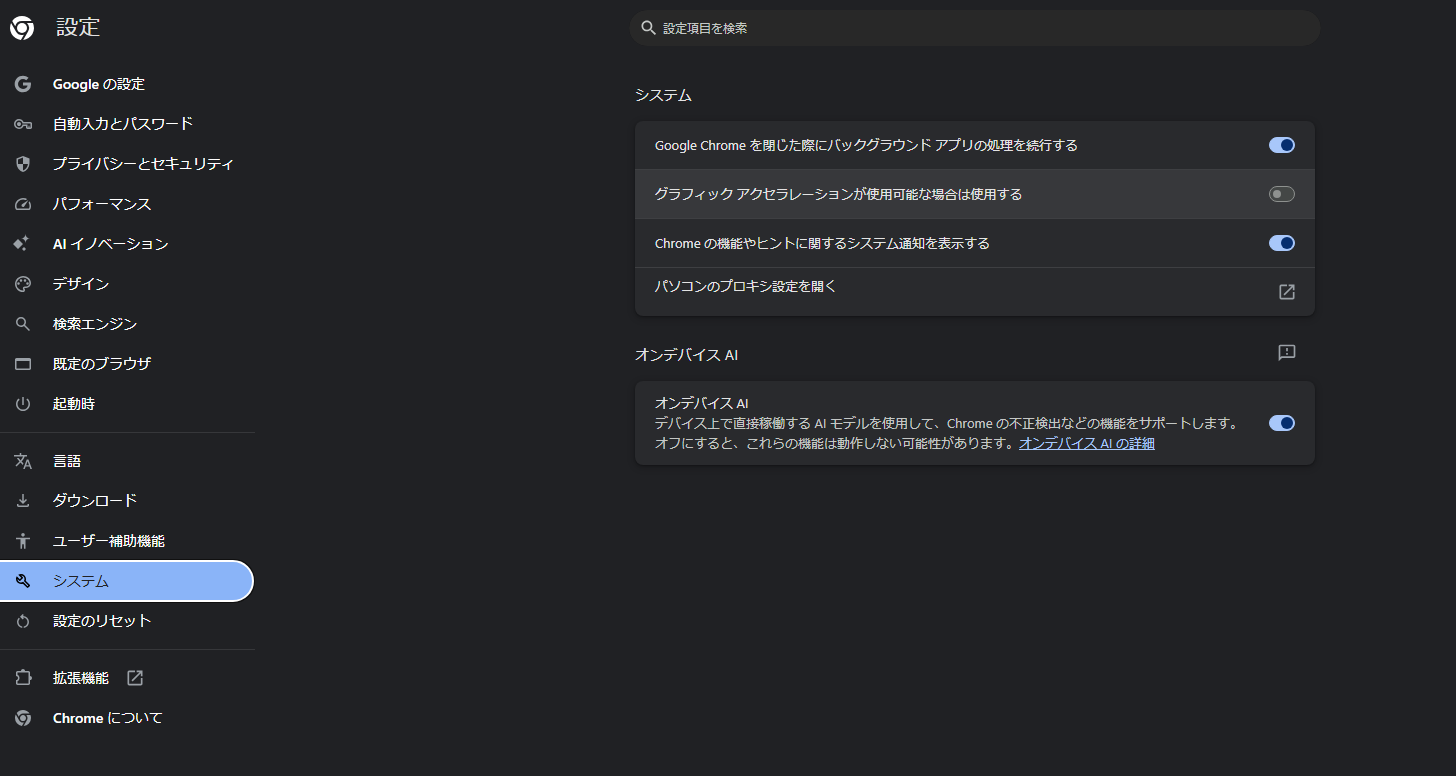Click the translate icon for 言語
Image resolution: width=1456 pixels, height=776 pixels.
coord(23,461)
